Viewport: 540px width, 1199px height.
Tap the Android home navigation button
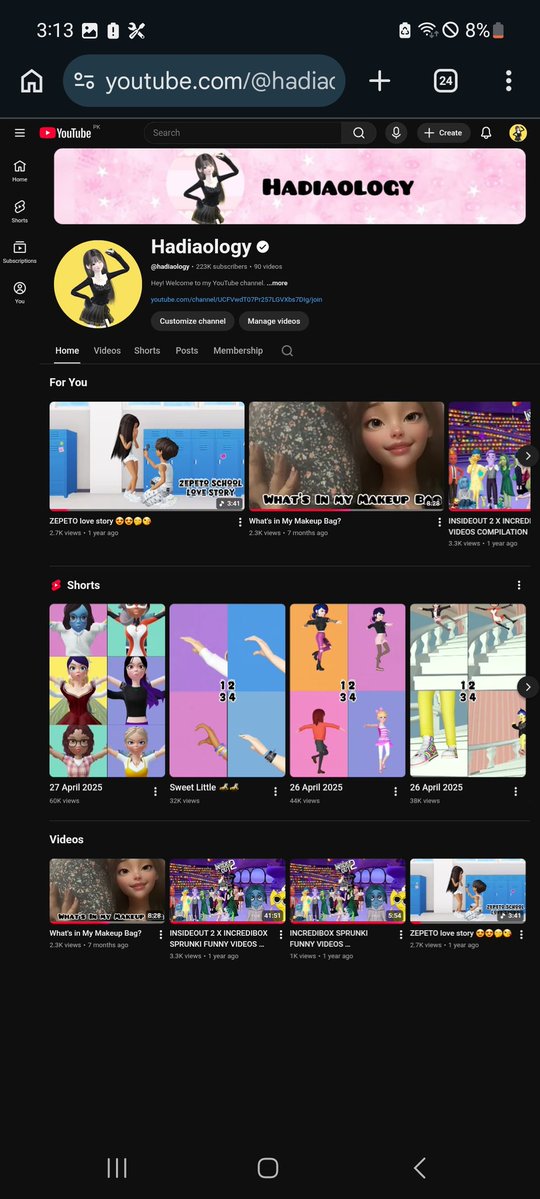(268, 1168)
